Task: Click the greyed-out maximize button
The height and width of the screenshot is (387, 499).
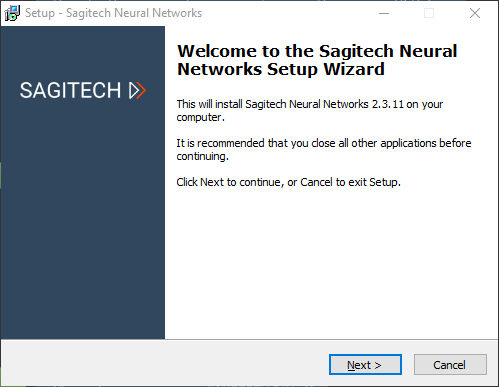Action: point(429,13)
